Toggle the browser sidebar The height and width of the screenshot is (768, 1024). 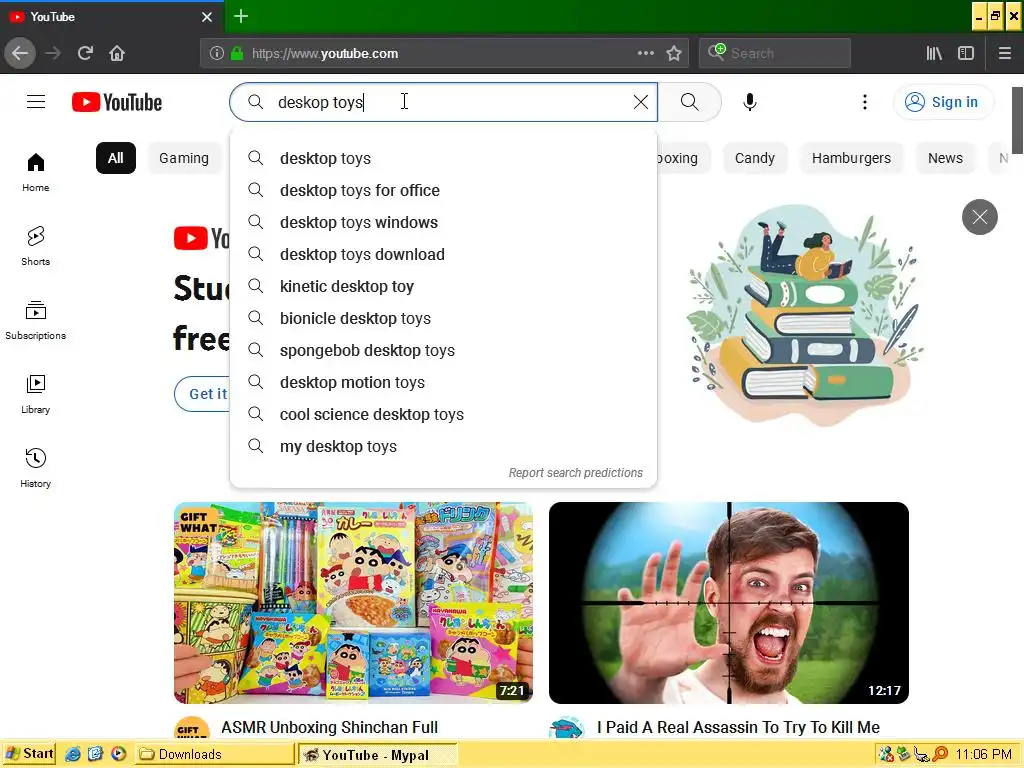966,54
